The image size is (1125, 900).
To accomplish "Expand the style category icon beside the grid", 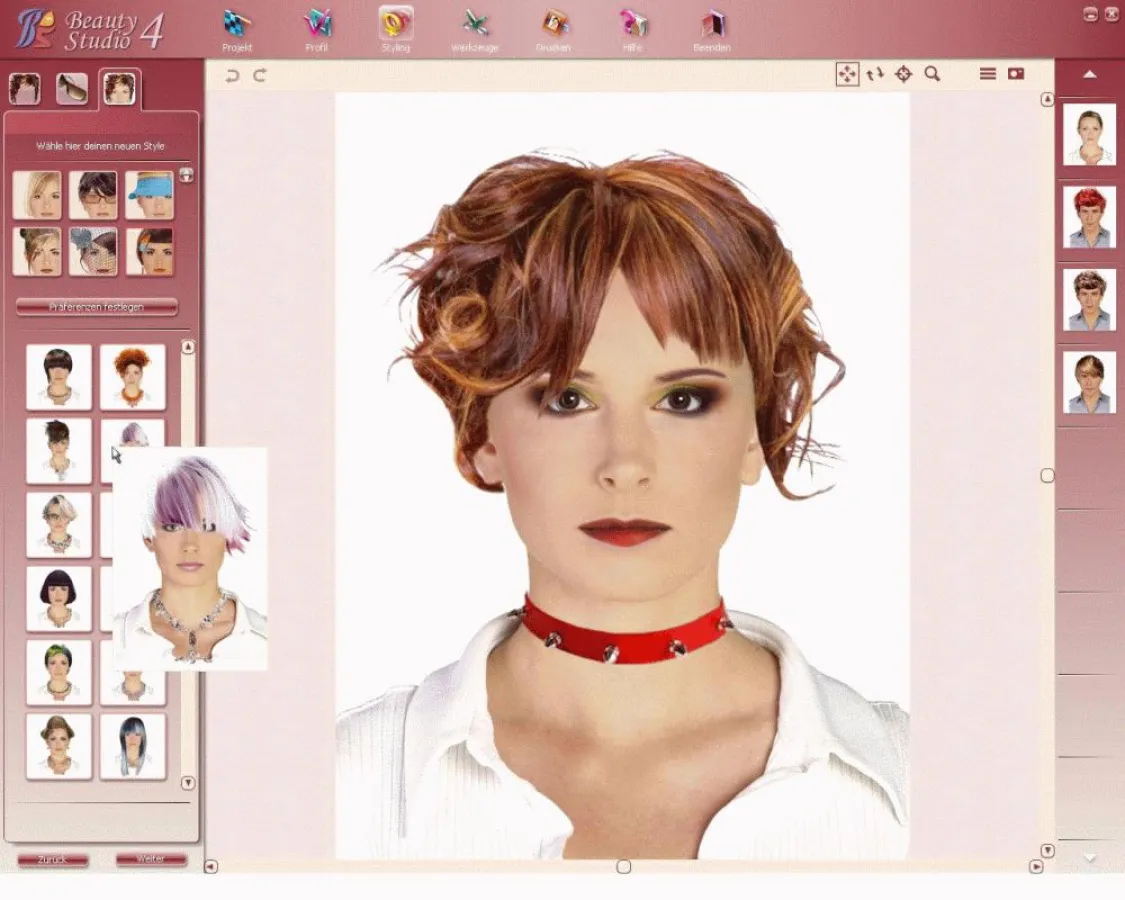I will click(x=187, y=175).
